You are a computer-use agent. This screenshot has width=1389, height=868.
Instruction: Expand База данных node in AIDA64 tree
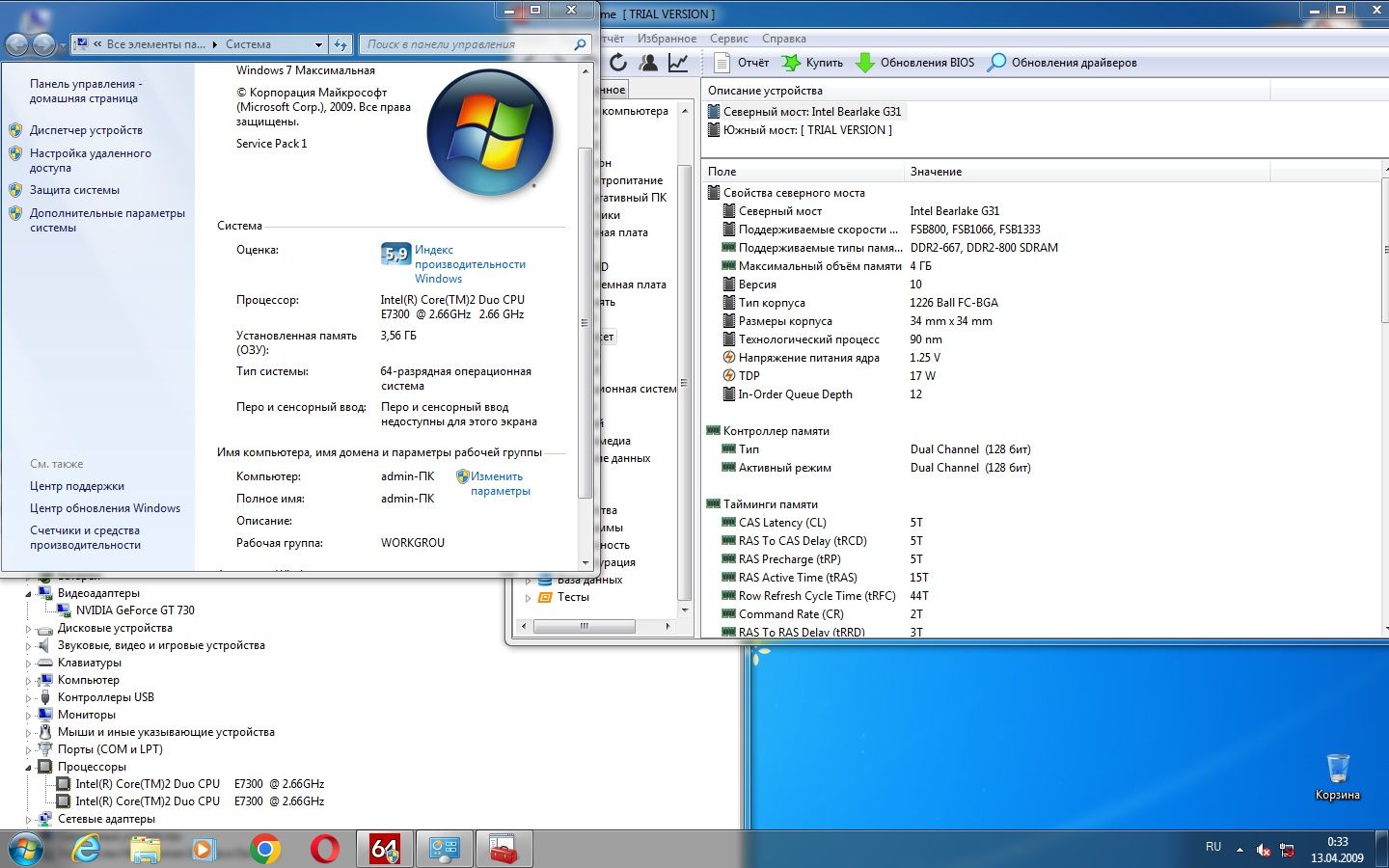(528, 581)
